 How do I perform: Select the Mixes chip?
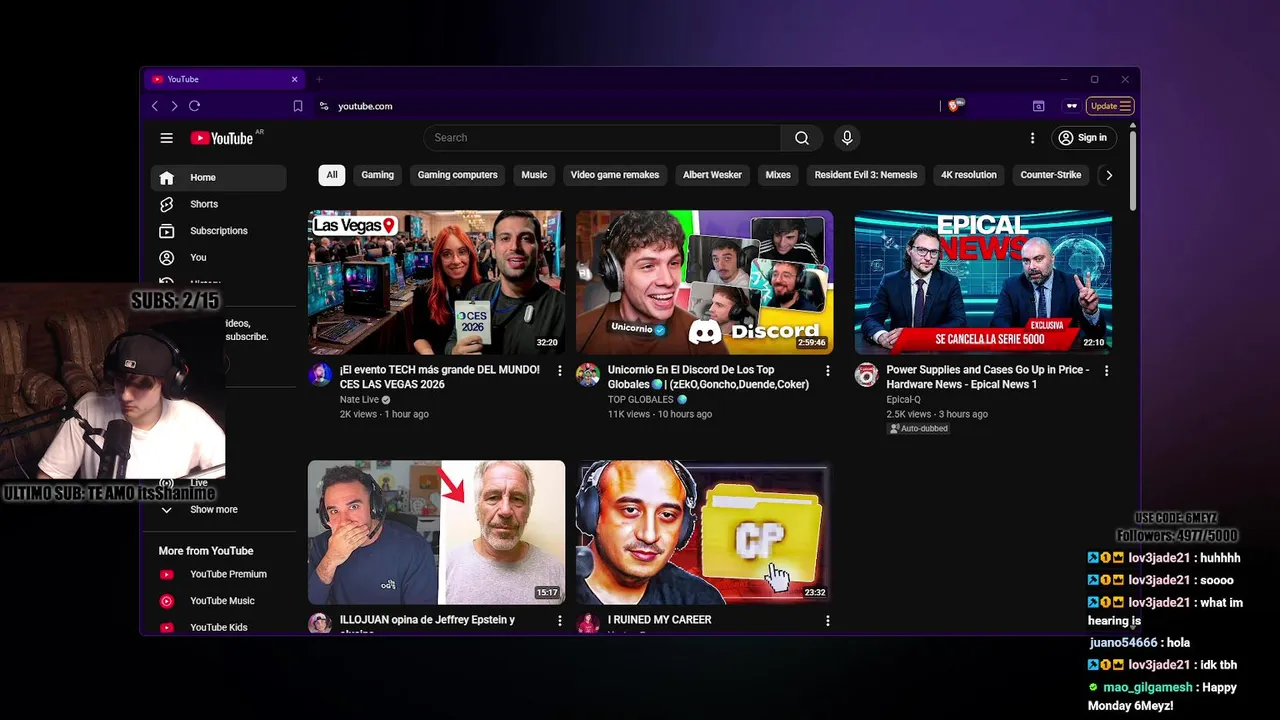pos(778,175)
